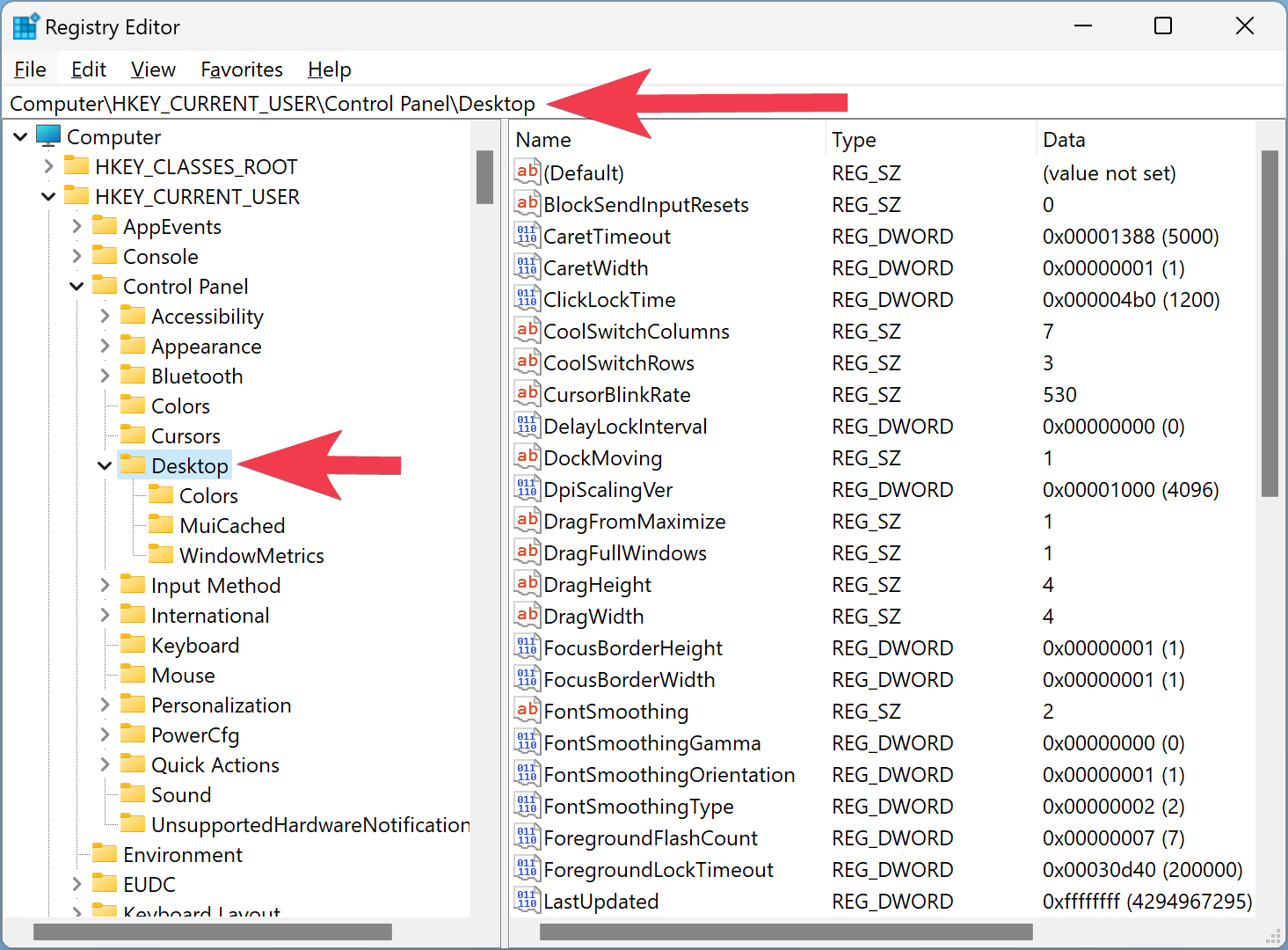Screen dimensions: 1288x950
Task: Expand the Input Method key
Action: click(105, 585)
